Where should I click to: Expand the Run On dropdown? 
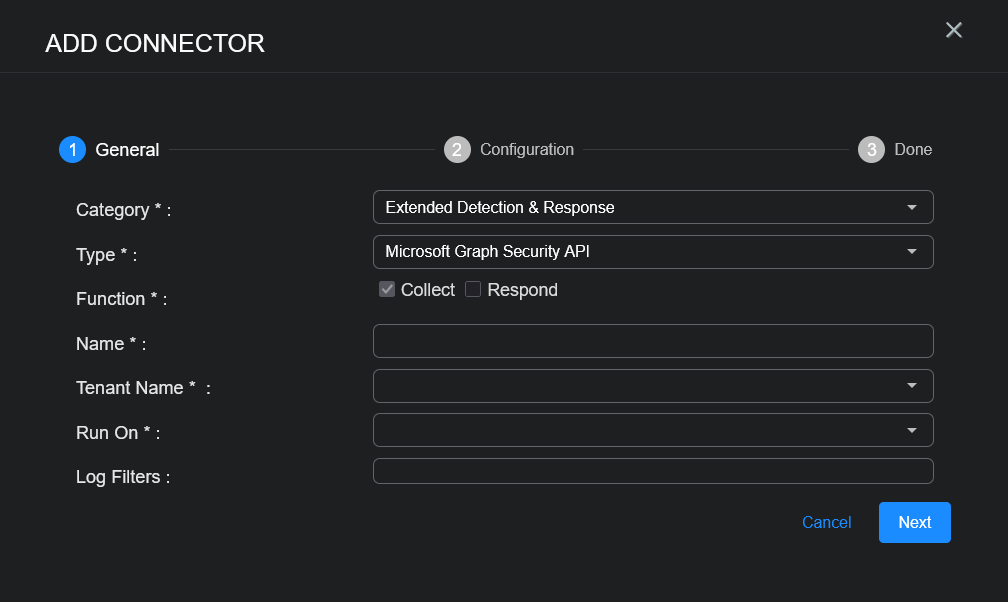652,431
